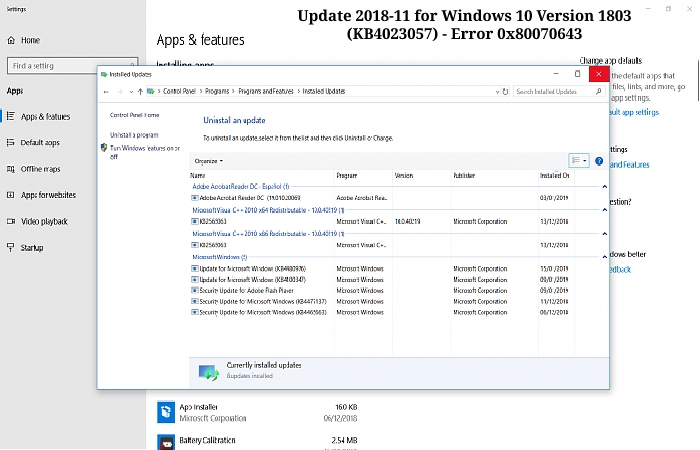
Task: Open Offline maps settings page
Action: point(40,169)
